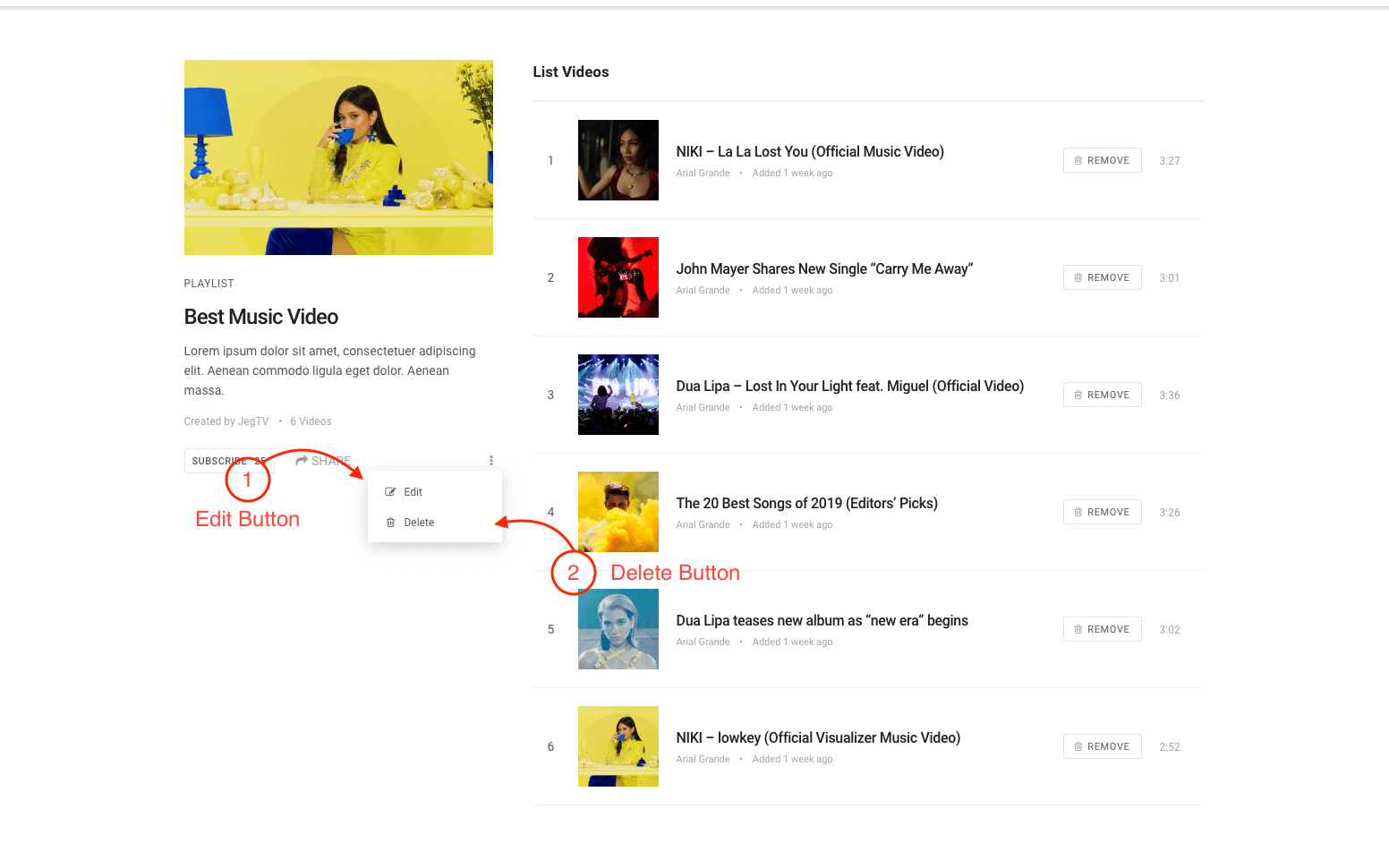Choose Delete in the playlist dropdown menu
Screen dimensions: 1389x868
pyautogui.click(x=418, y=523)
